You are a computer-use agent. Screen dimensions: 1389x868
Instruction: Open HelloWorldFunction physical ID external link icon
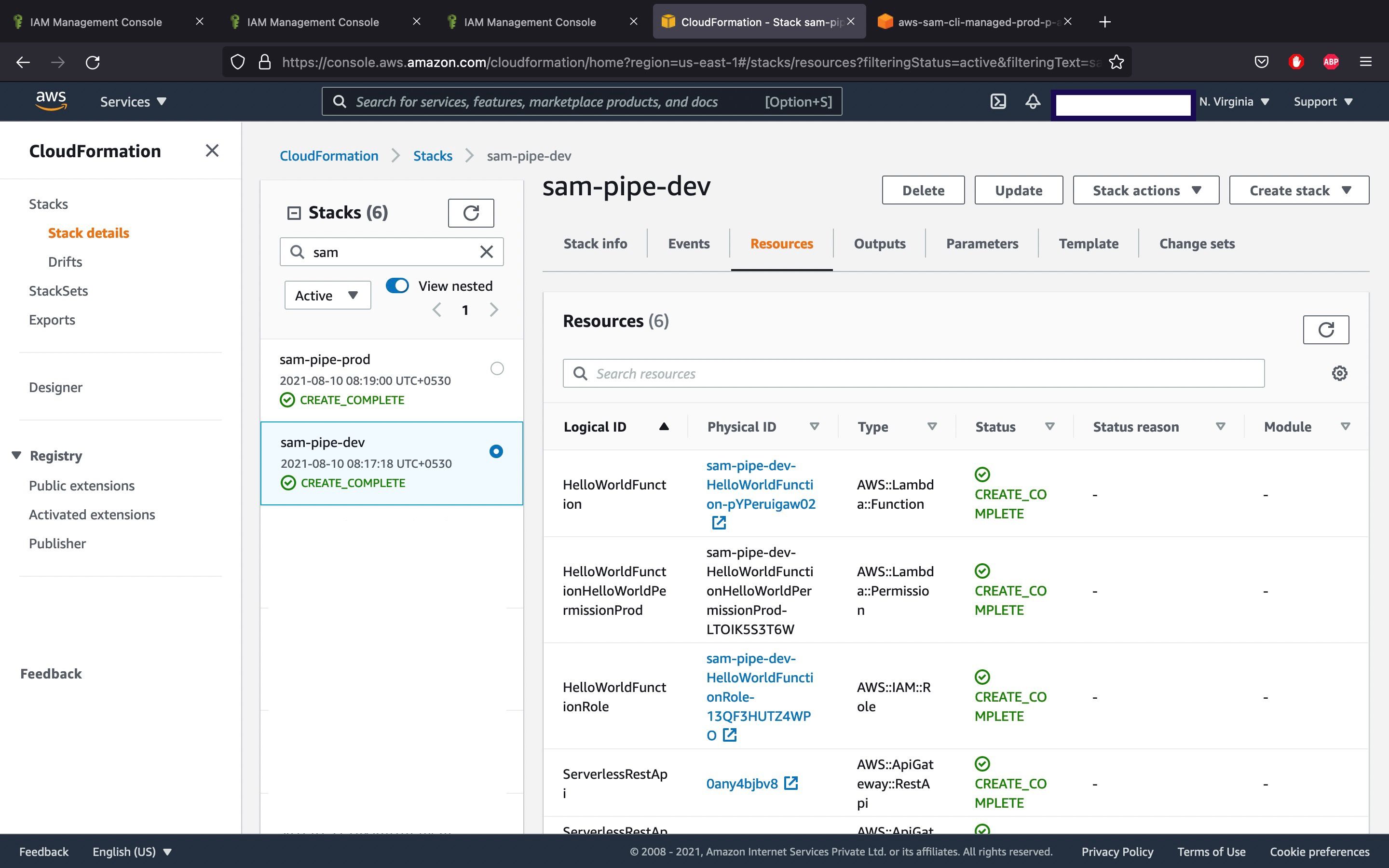719,523
